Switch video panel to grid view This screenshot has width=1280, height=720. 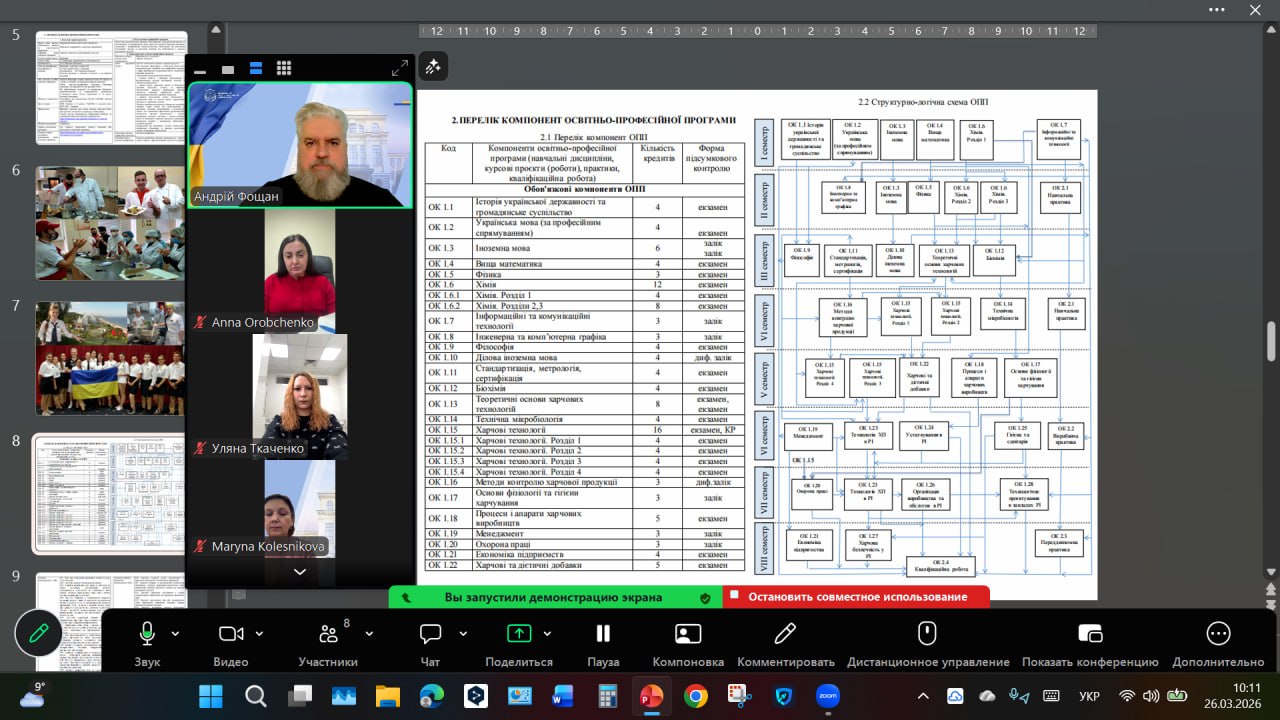pos(284,68)
